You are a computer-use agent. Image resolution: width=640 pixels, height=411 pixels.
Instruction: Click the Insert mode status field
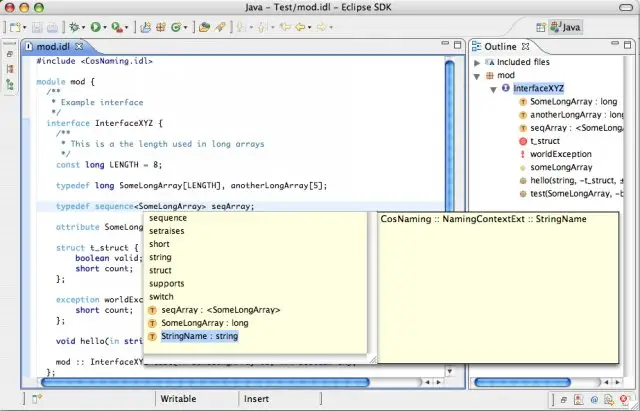pyautogui.click(x=256, y=399)
